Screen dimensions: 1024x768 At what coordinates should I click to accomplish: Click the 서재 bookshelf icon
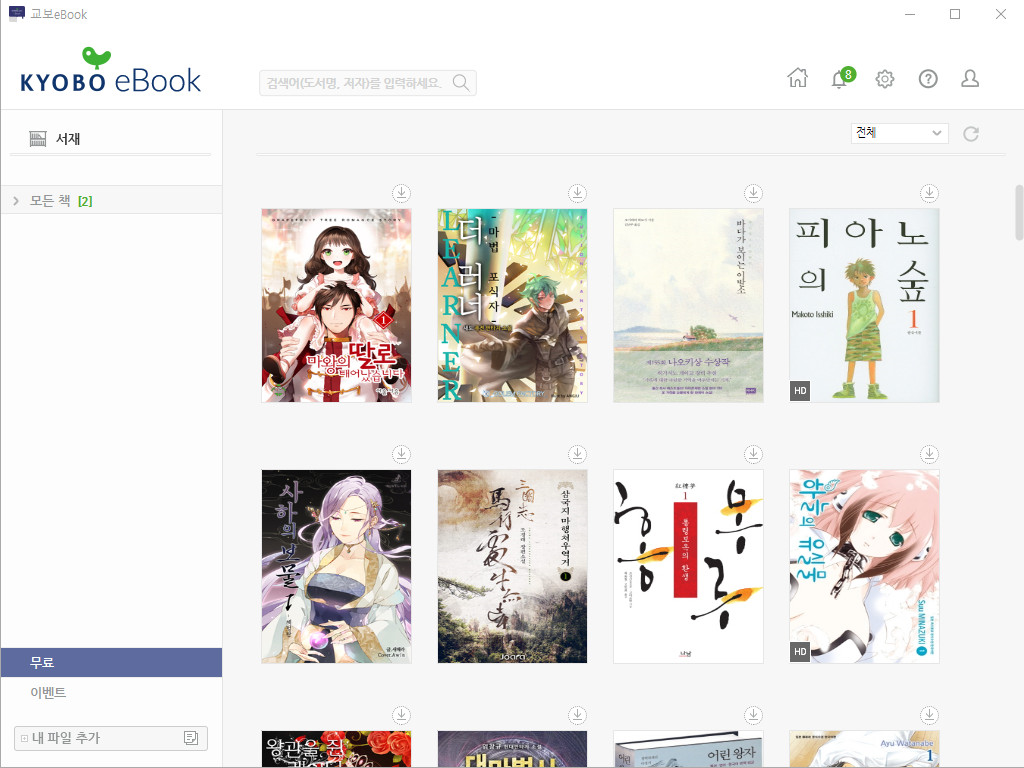(38, 138)
